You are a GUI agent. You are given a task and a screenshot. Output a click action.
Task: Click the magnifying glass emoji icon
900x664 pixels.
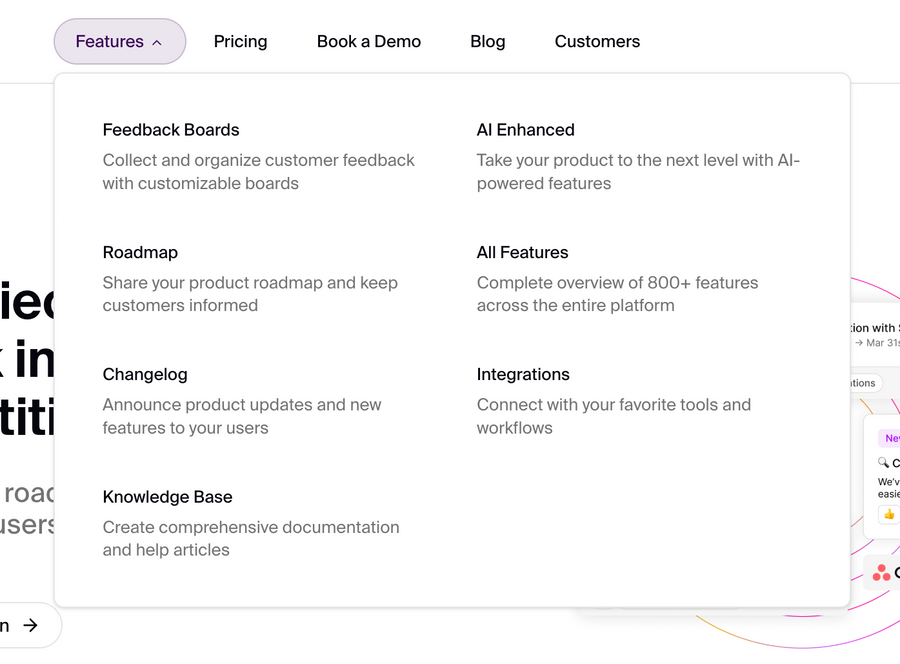(x=883, y=463)
